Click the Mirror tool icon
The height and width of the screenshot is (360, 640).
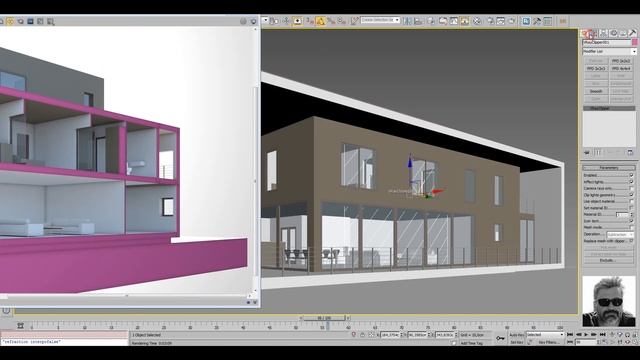[x=408, y=21]
